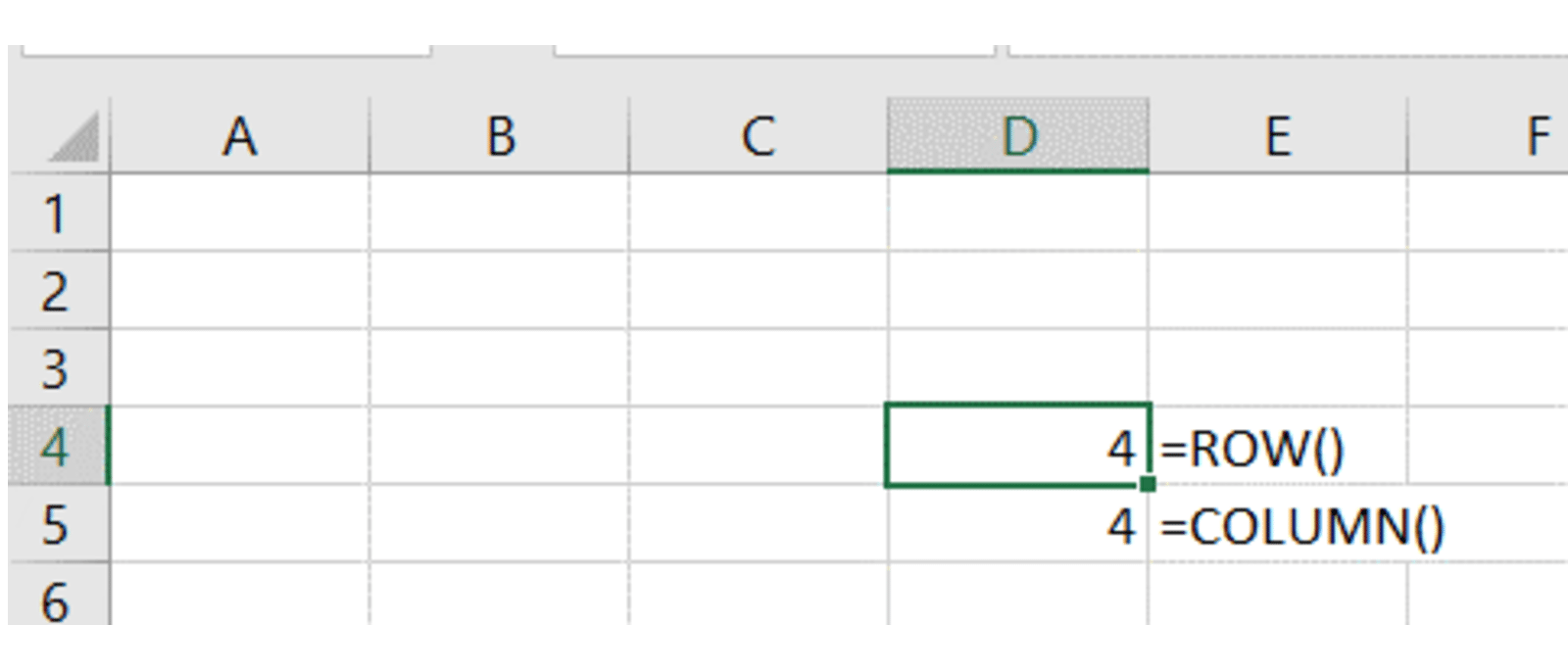Select column E header
1568x672 pixels.
(x=1278, y=136)
